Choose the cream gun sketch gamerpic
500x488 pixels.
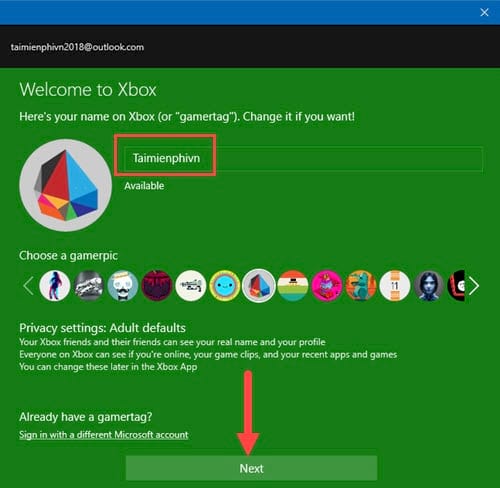click(191, 286)
